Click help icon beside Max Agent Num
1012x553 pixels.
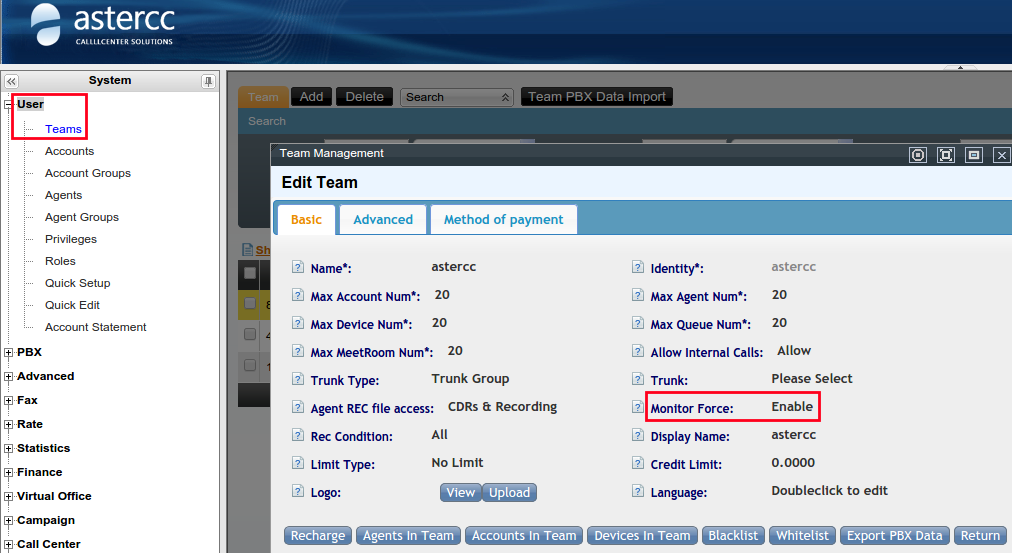point(637,296)
